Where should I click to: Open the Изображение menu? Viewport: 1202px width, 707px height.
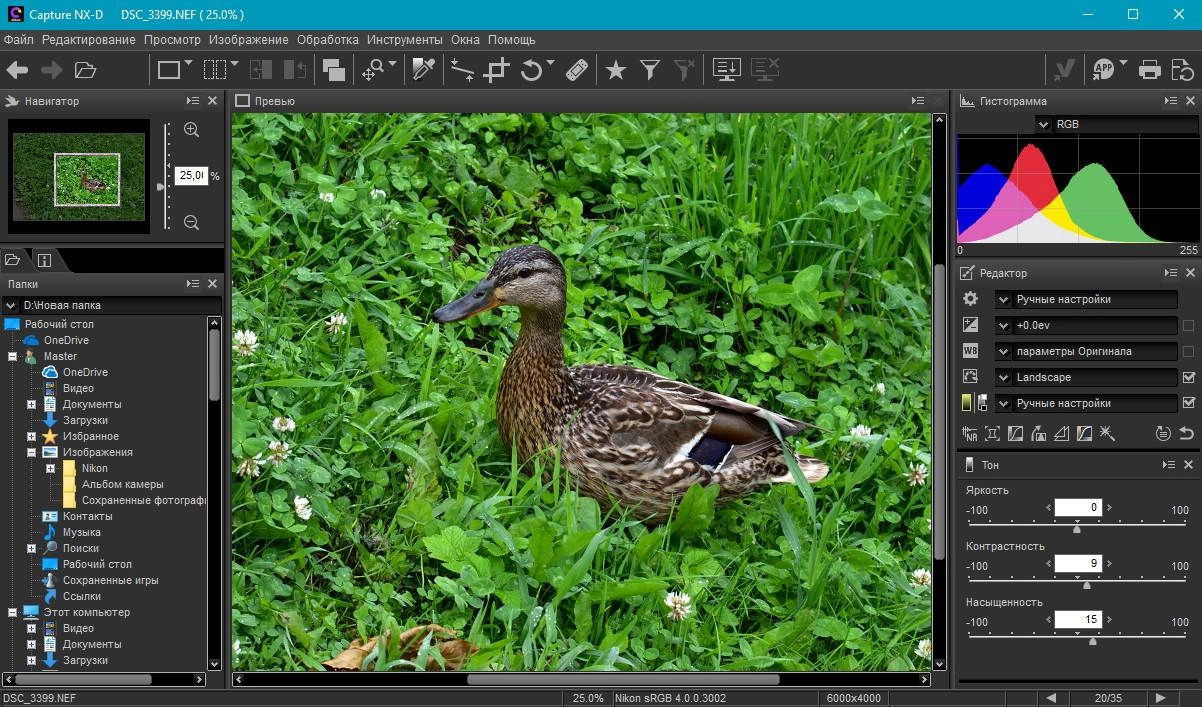[249, 40]
